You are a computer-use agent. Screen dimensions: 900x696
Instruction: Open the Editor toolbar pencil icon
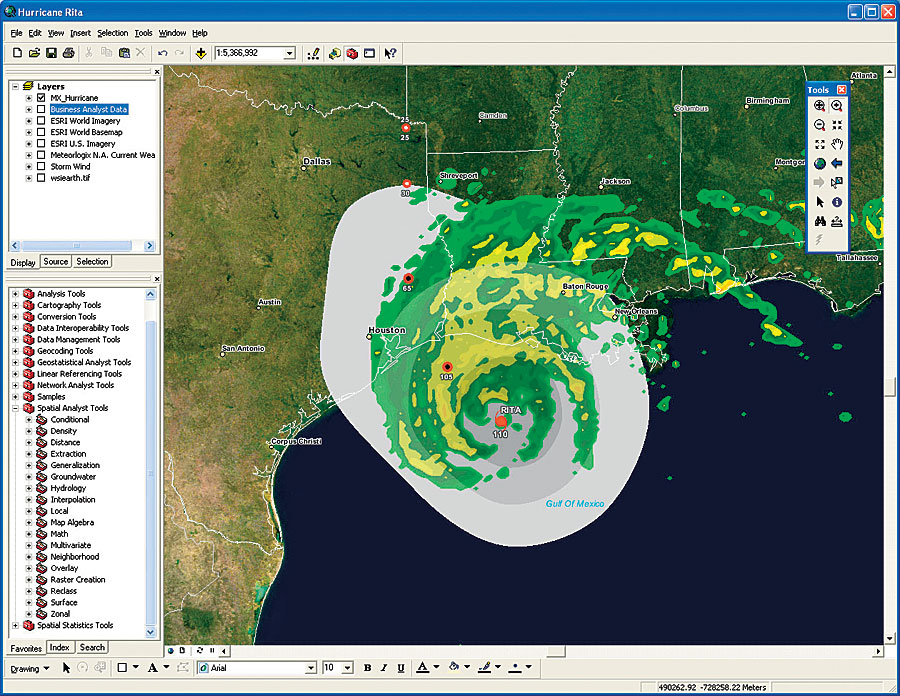[x=313, y=53]
